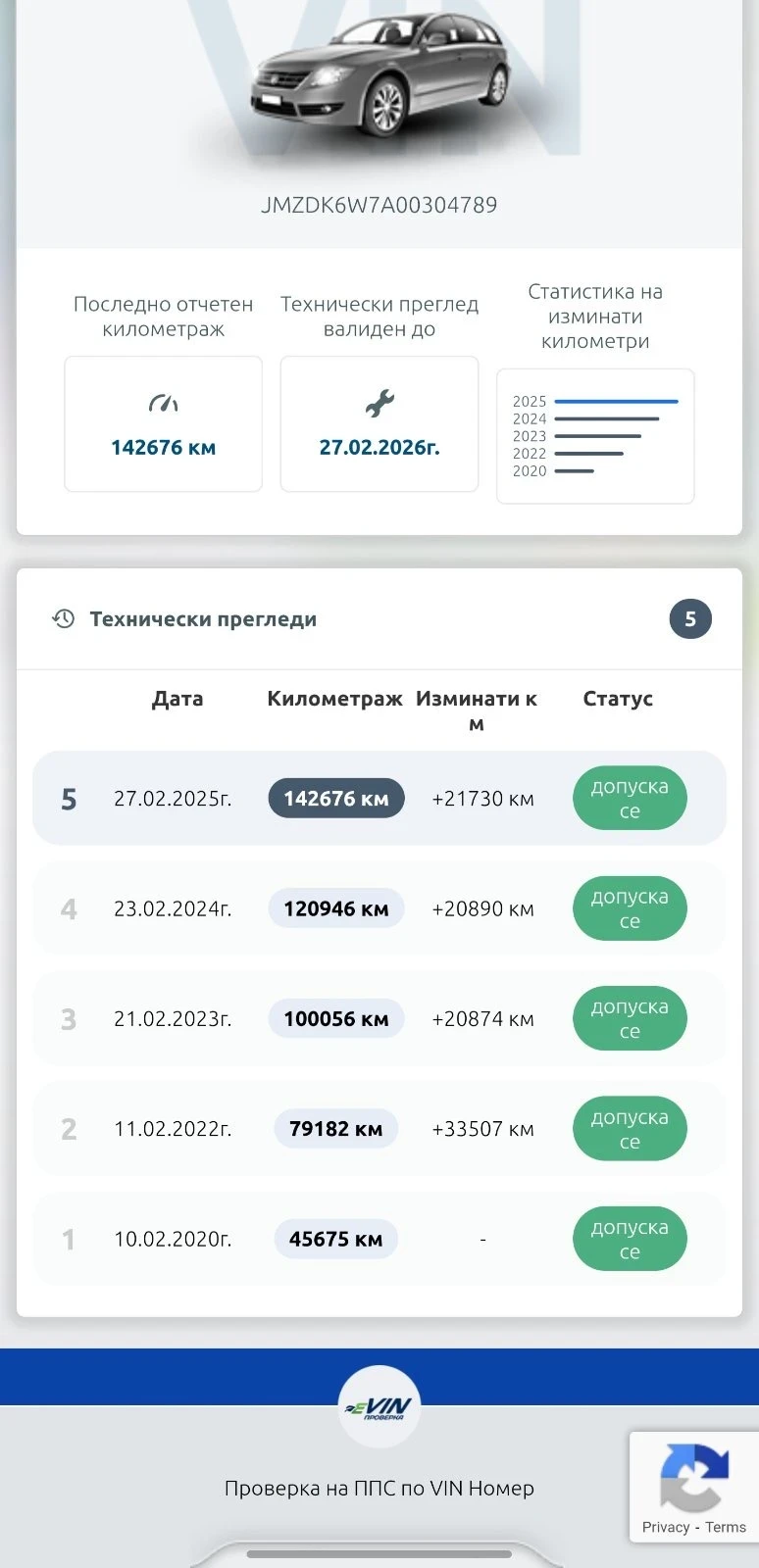Click the 142676 км mileage pill
759x1568 pixels.
tap(336, 799)
